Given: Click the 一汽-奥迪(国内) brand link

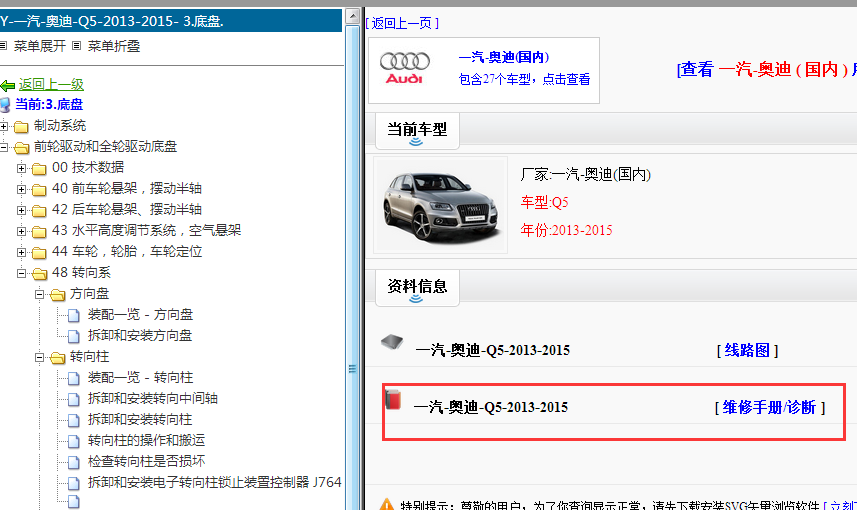Looking at the screenshot, I should (x=503, y=57).
